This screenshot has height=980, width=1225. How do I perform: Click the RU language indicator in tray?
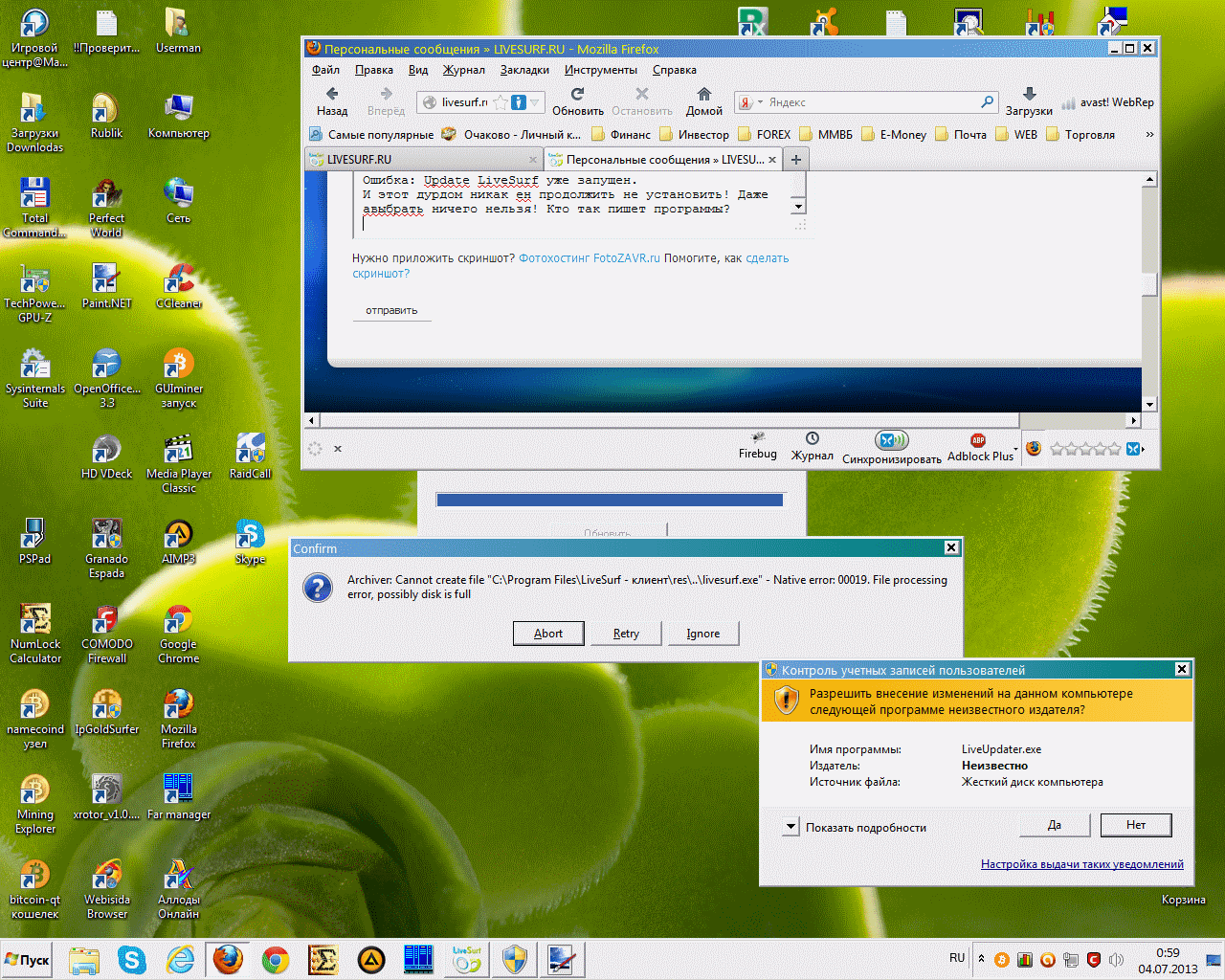tap(957, 958)
